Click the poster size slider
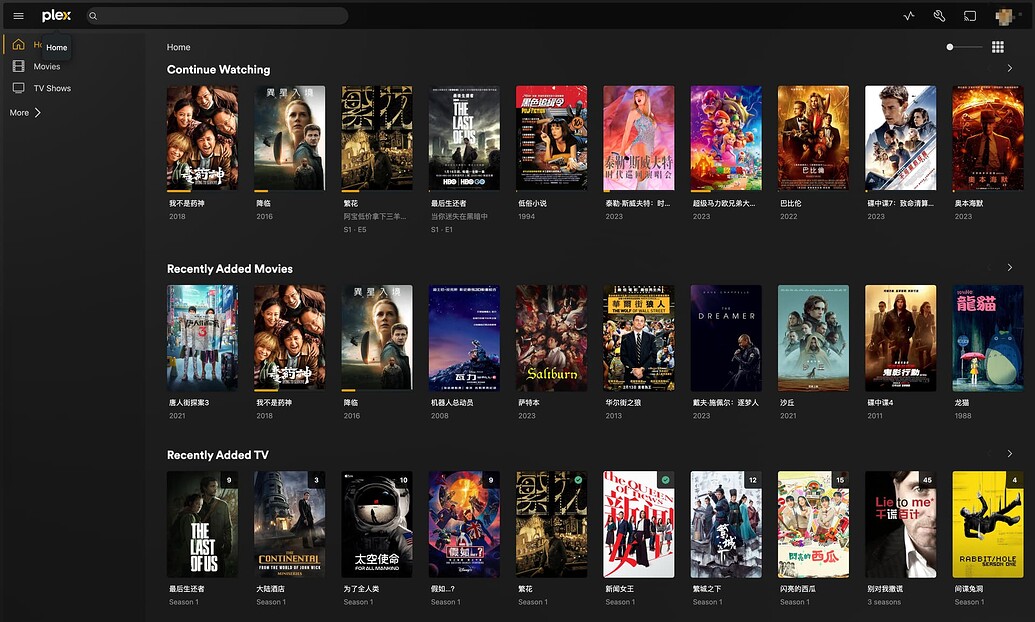Image resolution: width=1035 pixels, height=622 pixels. click(965, 47)
